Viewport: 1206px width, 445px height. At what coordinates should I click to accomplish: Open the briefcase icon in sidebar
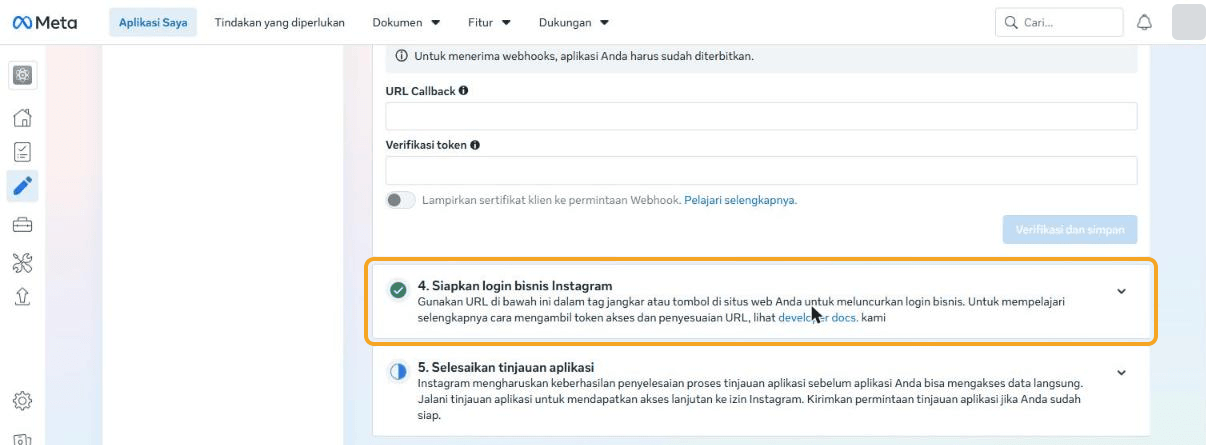[22, 225]
